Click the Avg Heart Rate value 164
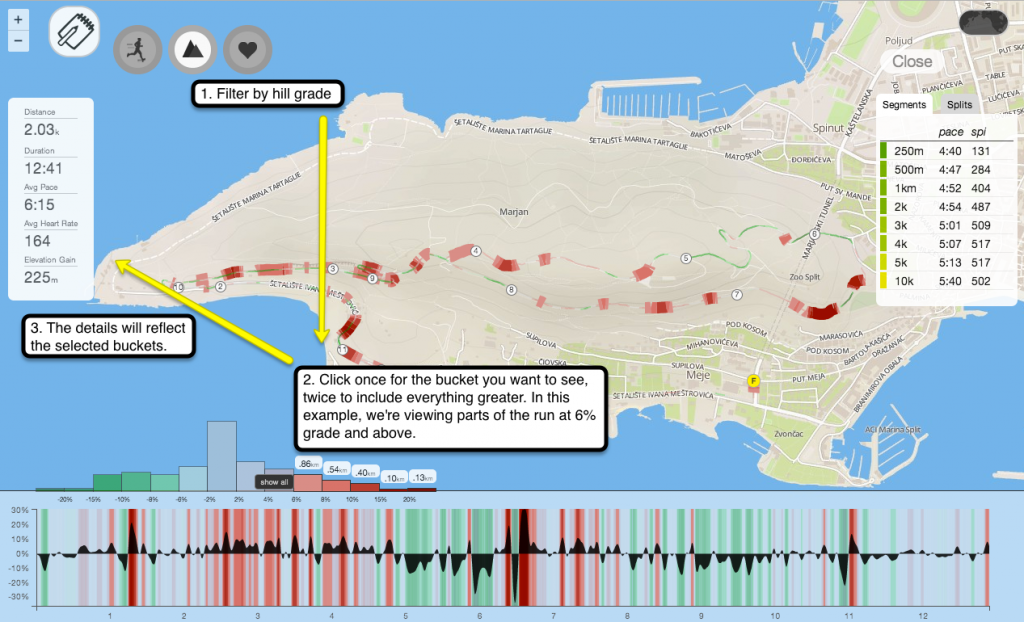 (x=37, y=241)
